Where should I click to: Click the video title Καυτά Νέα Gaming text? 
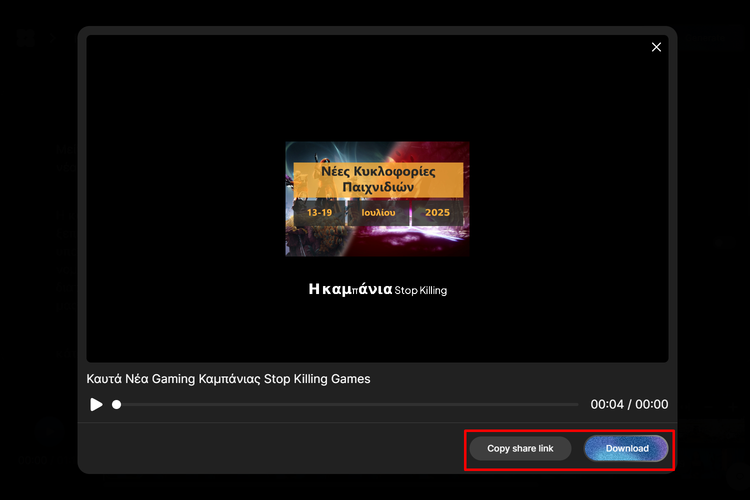point(228,379)
